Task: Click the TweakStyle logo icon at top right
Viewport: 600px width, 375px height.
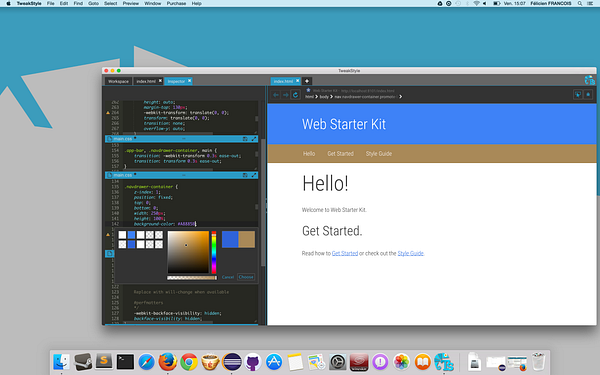Action: click(590, 80)
